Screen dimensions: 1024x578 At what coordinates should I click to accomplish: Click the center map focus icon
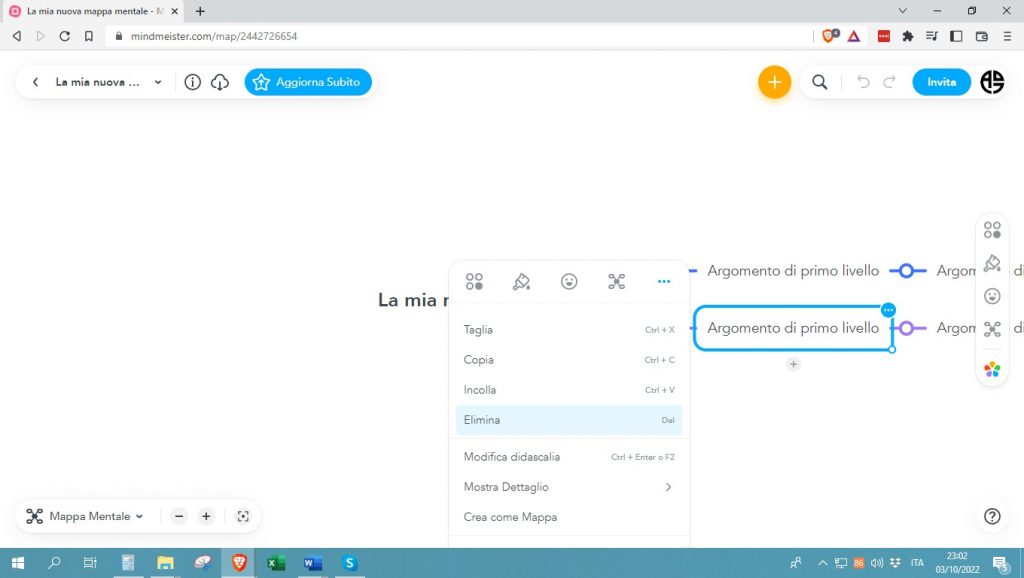tap(243, 516)
